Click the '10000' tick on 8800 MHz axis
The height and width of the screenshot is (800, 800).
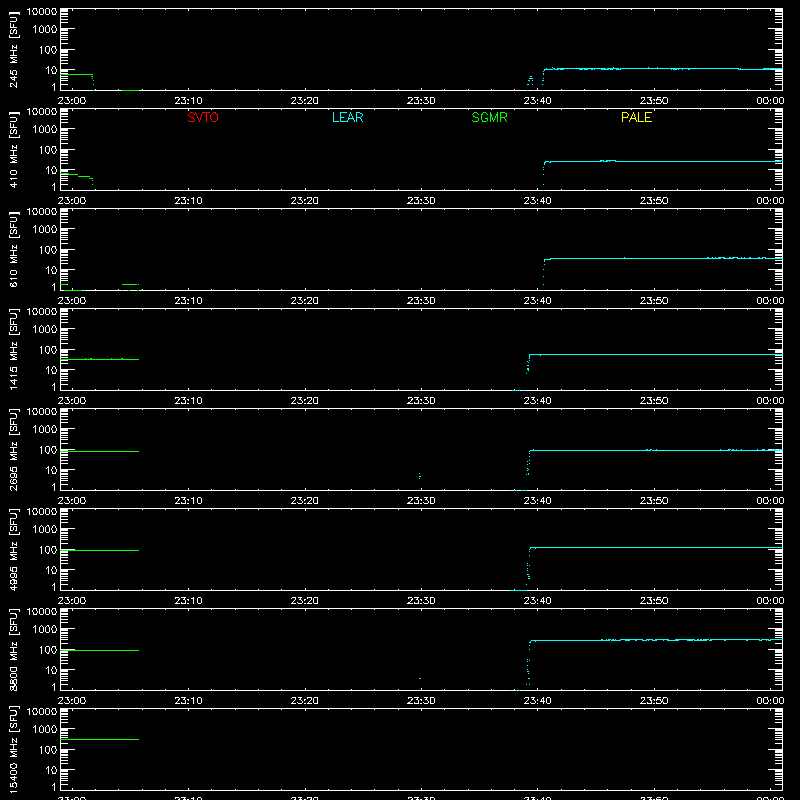(42, 612)
